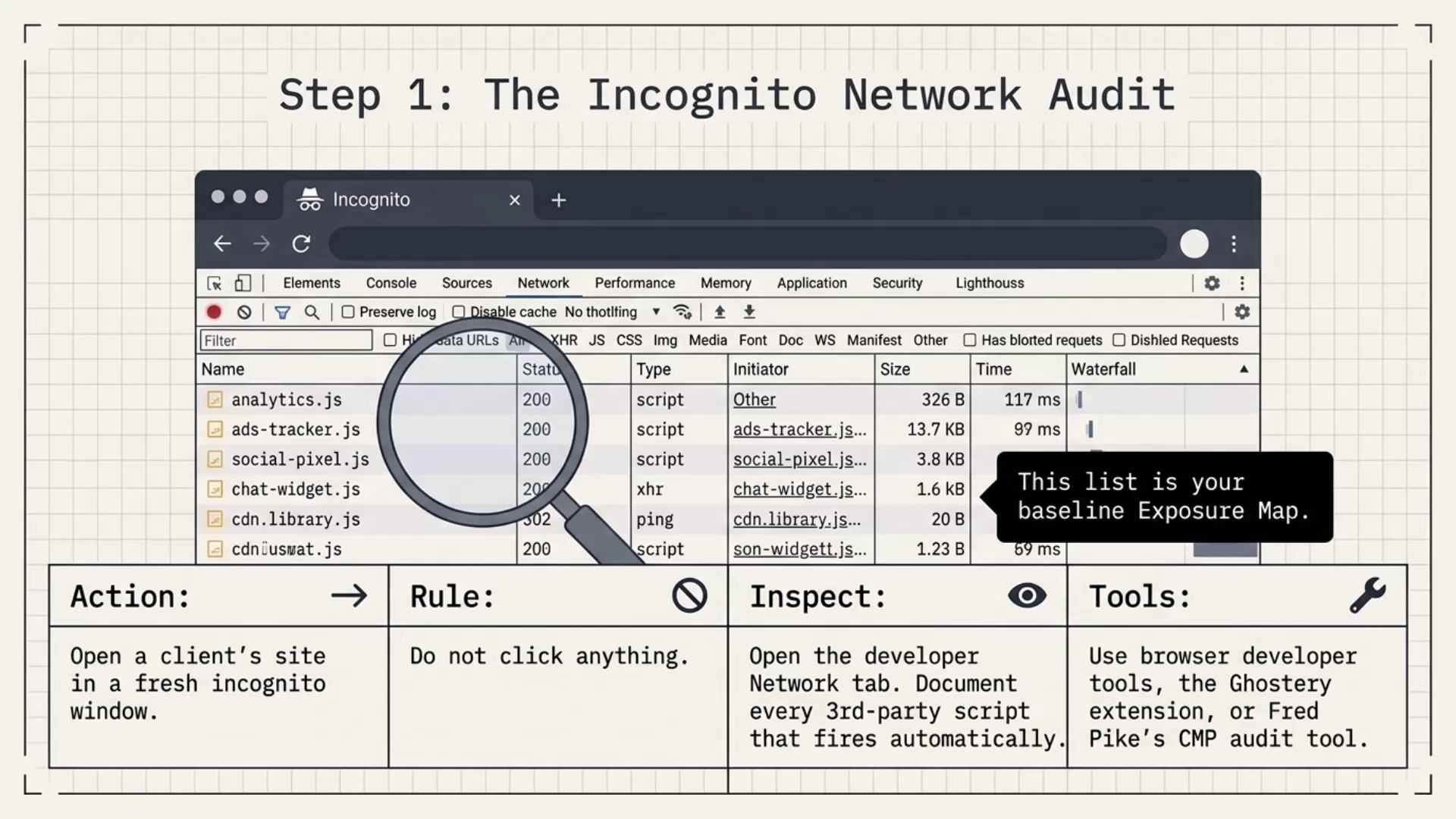Open the DevTools three-dot menu
This screenshot has height=819, width=1456.
[1242, 283]
